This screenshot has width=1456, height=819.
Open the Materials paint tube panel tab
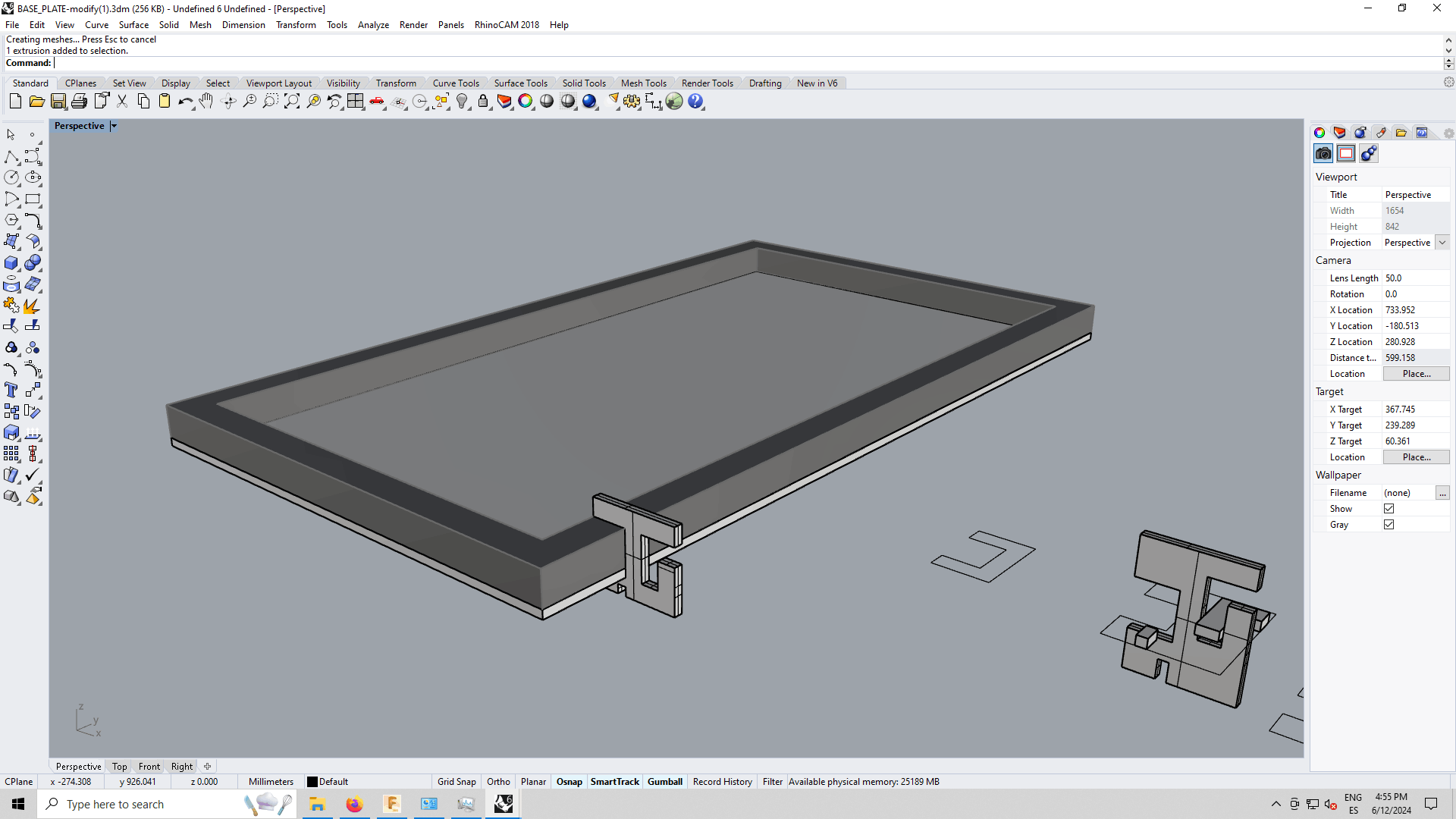pyautogui.click(x=1381, y=133)
